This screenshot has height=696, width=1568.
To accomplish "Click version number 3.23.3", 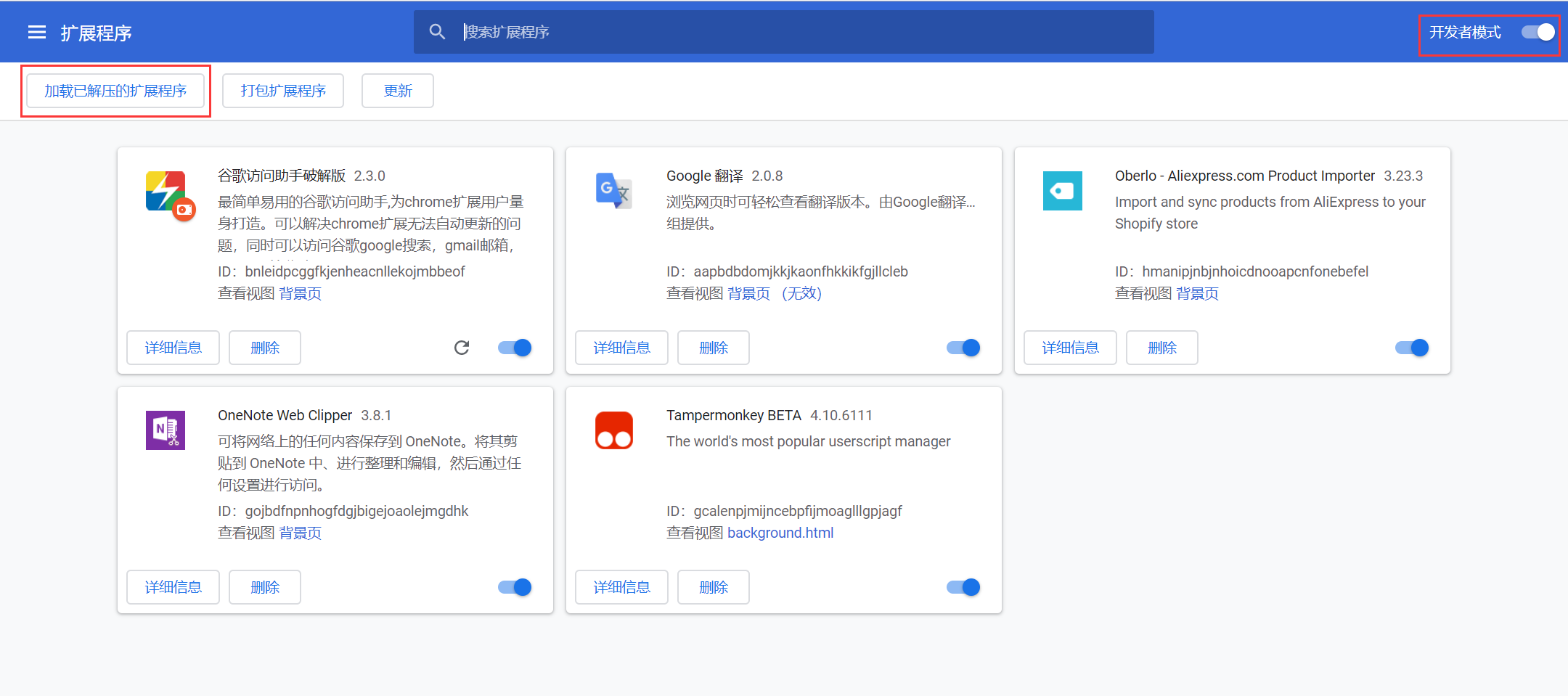I will coord(1403,176).
